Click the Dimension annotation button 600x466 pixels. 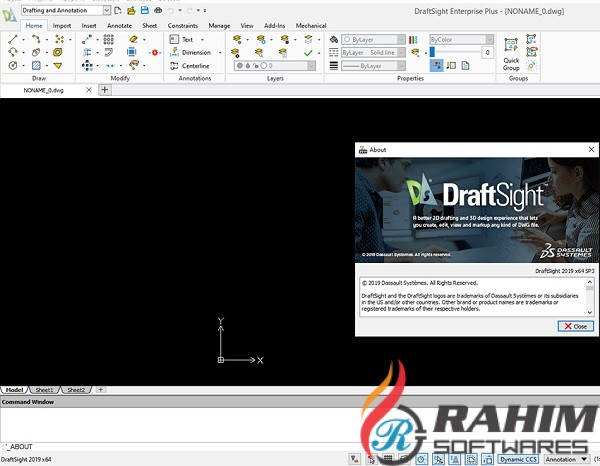coord(191,52)
